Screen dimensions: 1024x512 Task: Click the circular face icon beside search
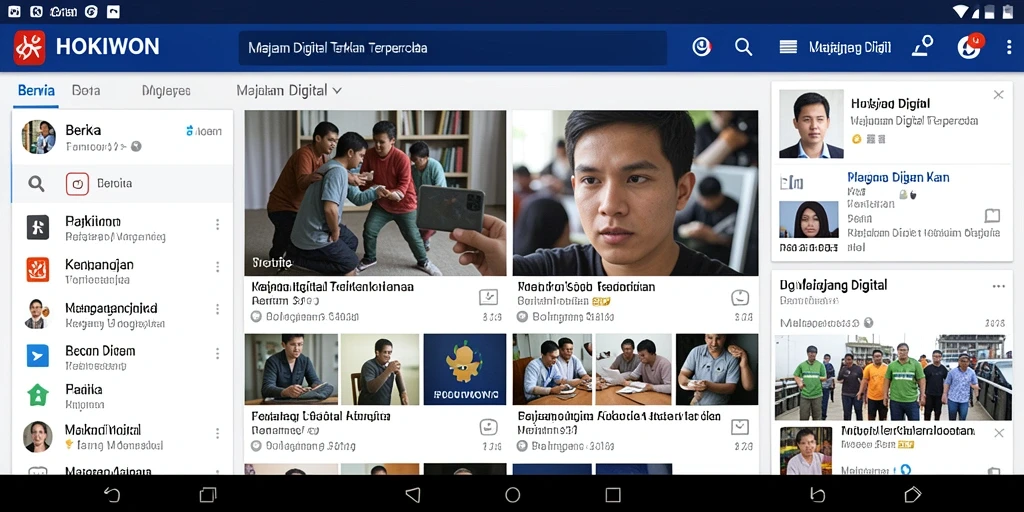(701, 46)
